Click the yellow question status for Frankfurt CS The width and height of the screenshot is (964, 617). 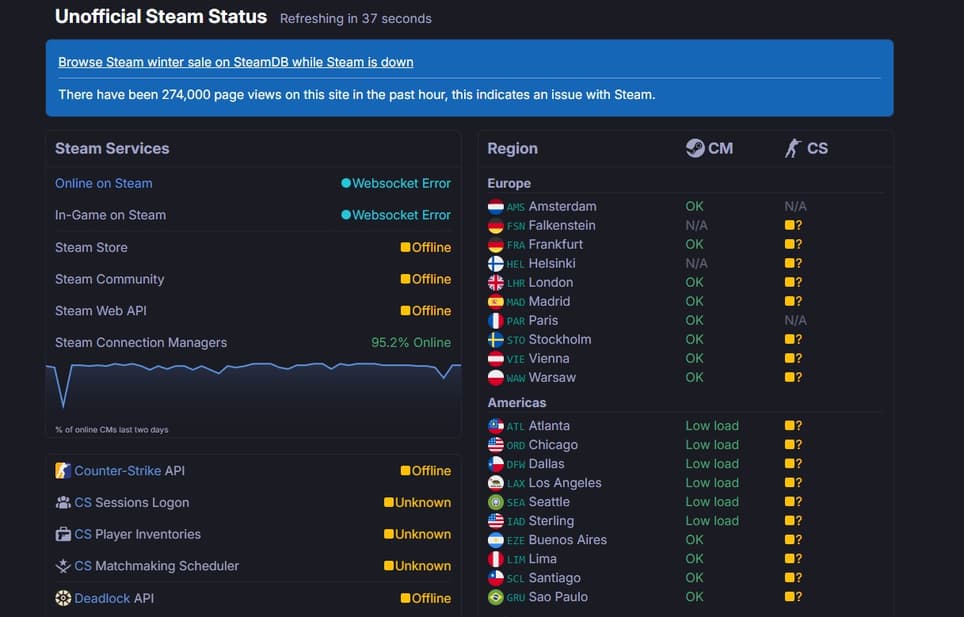point(793,244)
